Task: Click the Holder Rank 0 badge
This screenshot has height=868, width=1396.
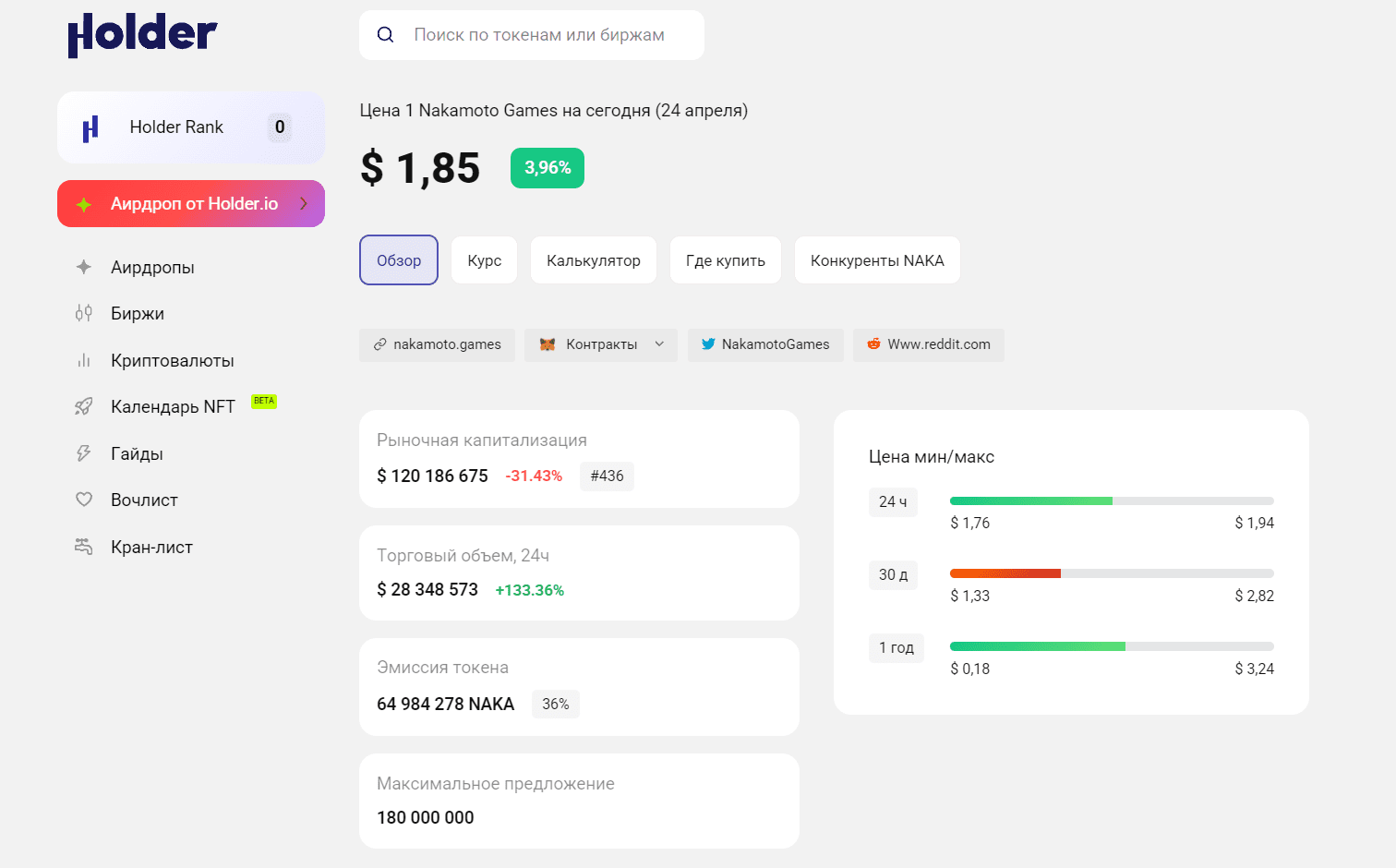Action: pos(280,127)
